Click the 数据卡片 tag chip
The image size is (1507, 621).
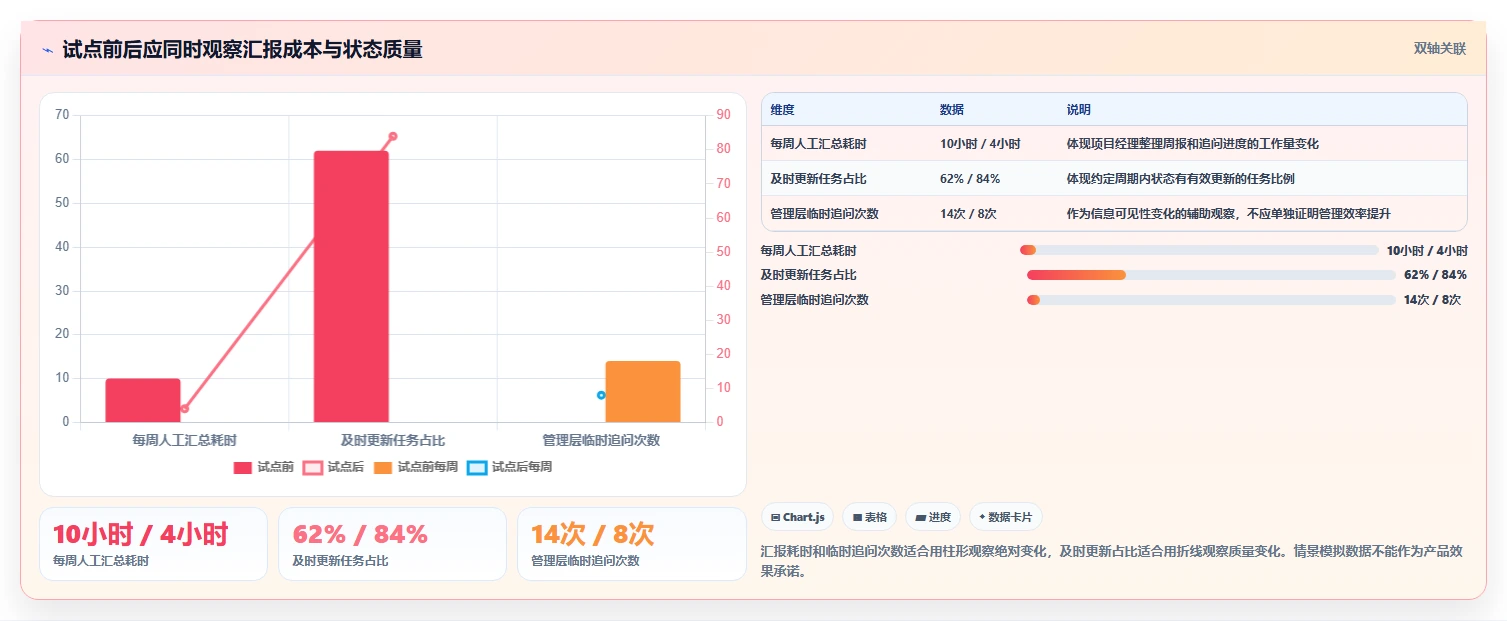tap(1005, 517)
